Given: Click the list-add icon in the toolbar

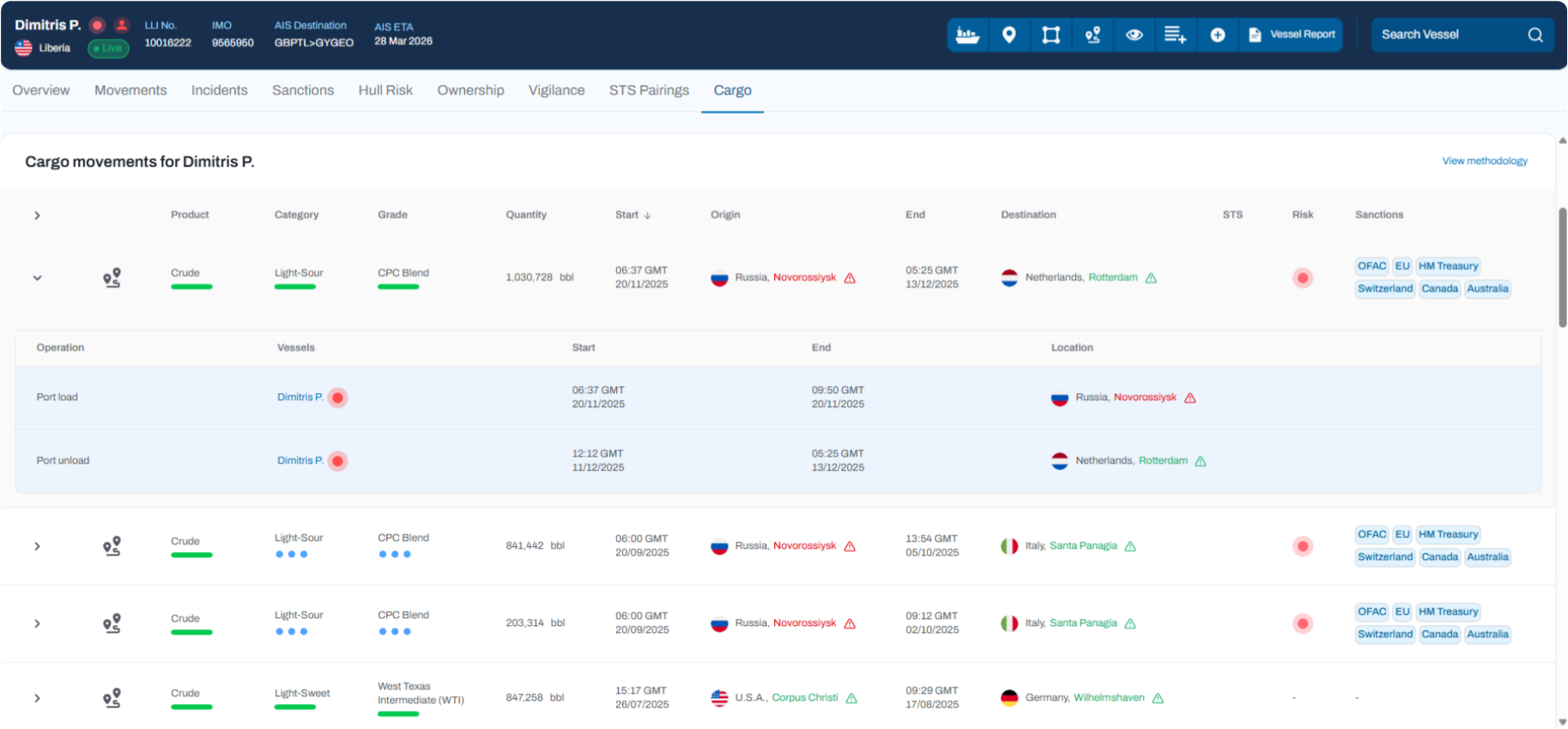Looking at the screenshot, I should pos(1175,35).
